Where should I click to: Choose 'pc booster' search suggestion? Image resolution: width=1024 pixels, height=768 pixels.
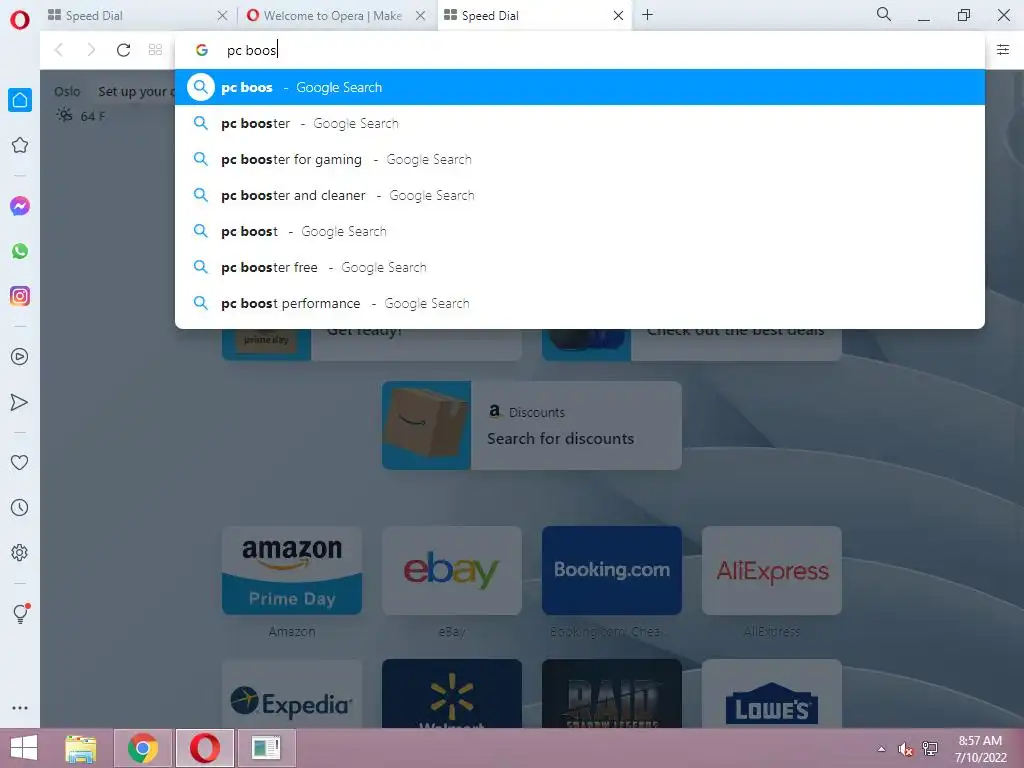[580, 123]
